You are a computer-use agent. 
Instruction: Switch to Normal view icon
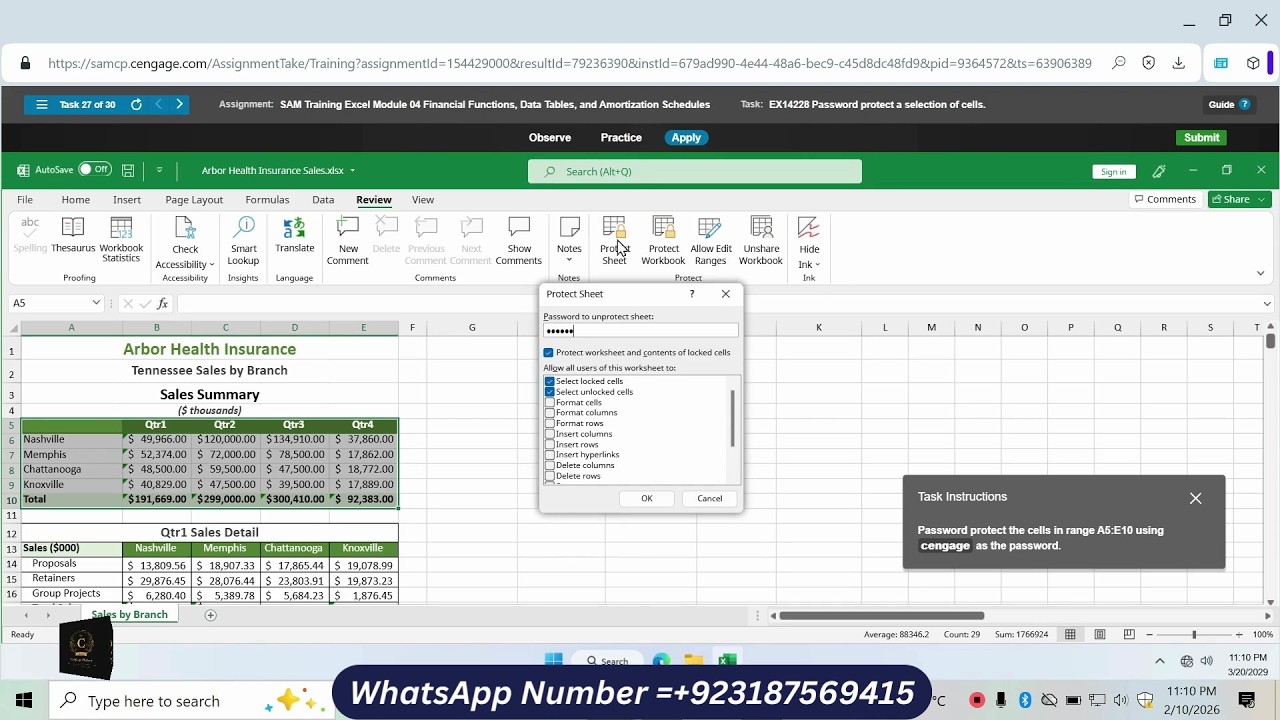pos(1070,634)
